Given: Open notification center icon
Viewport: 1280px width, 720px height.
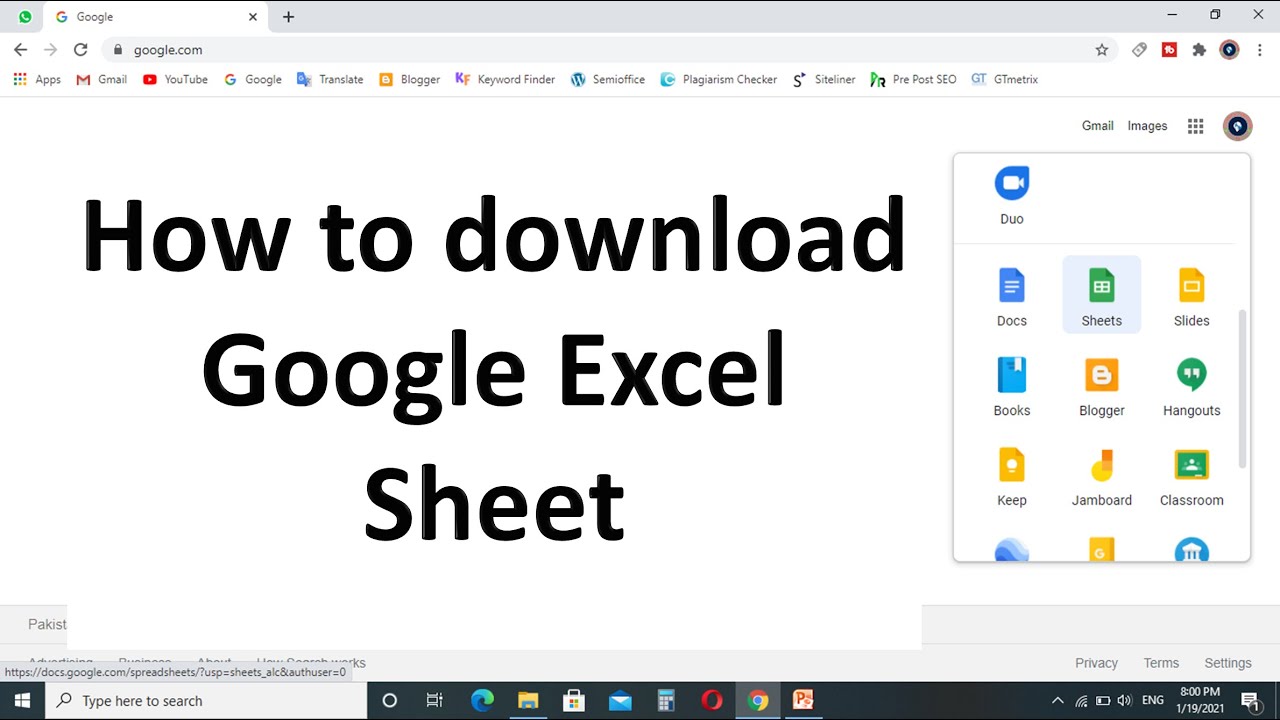Looking at the screenshot, I should pyautogui.click(x=1249, y=700).
